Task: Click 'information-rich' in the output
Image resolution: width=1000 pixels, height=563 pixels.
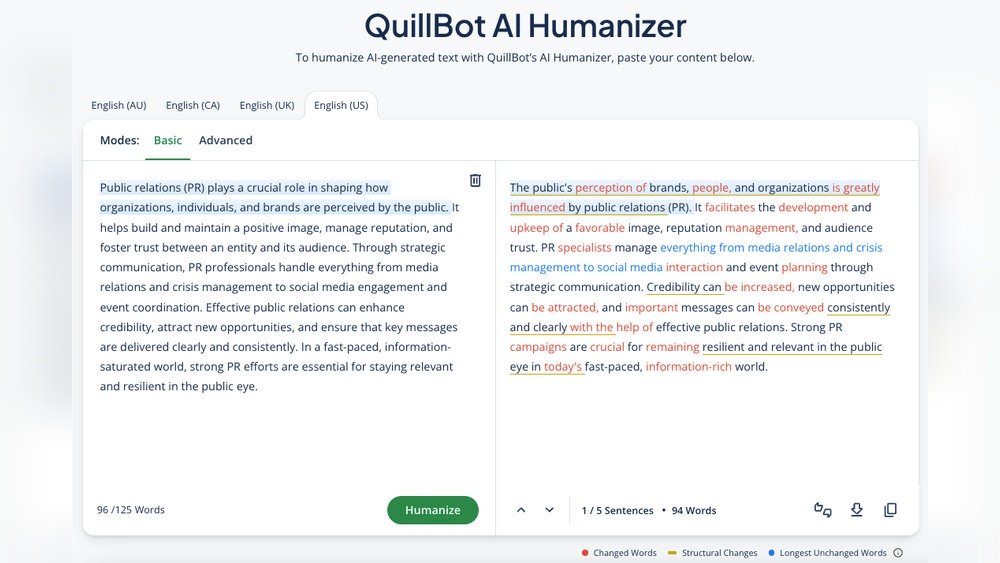Action: (x=688, y=367)
